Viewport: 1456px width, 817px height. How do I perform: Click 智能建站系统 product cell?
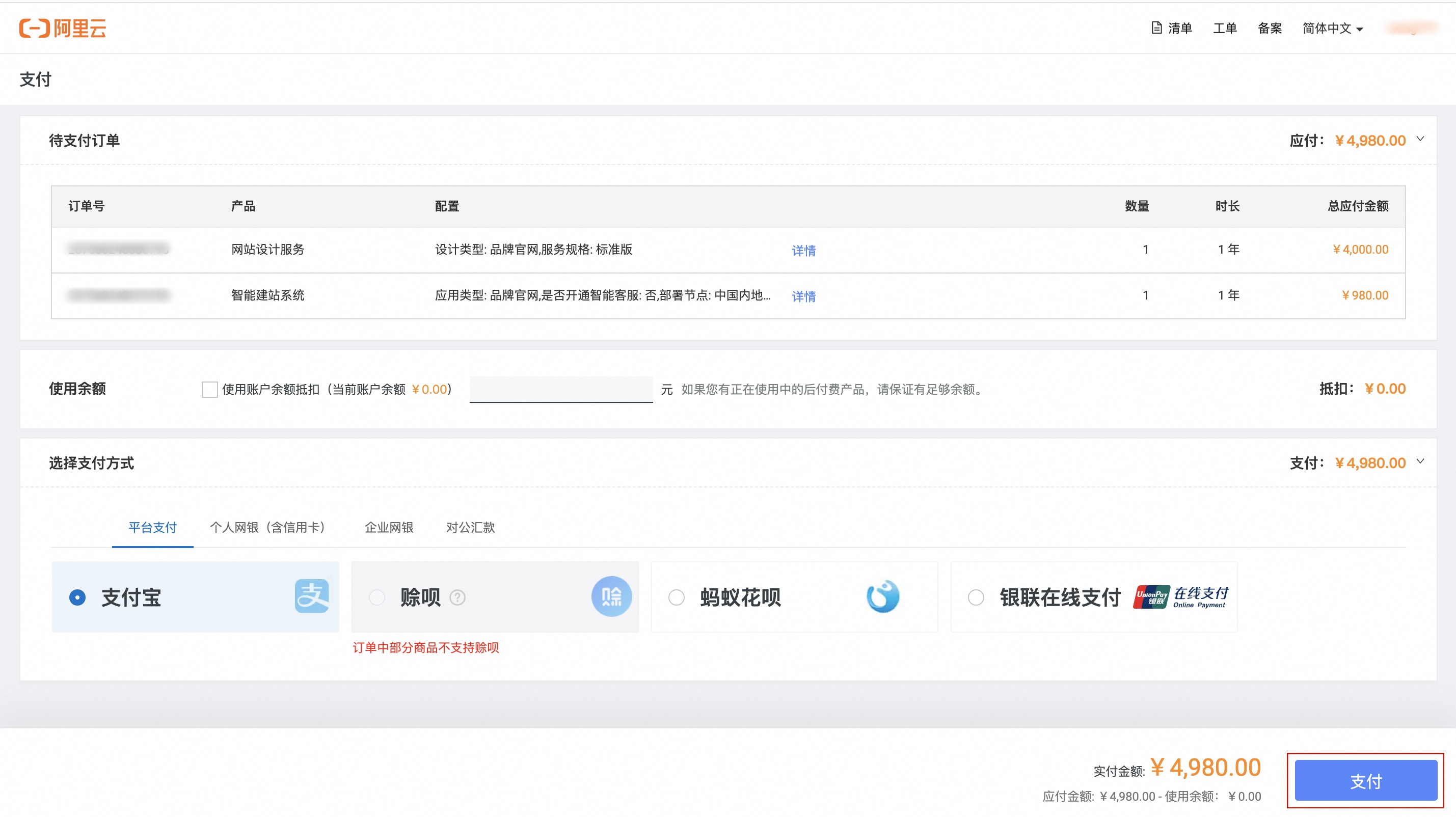pyautogui.click(x=267, y=295)
